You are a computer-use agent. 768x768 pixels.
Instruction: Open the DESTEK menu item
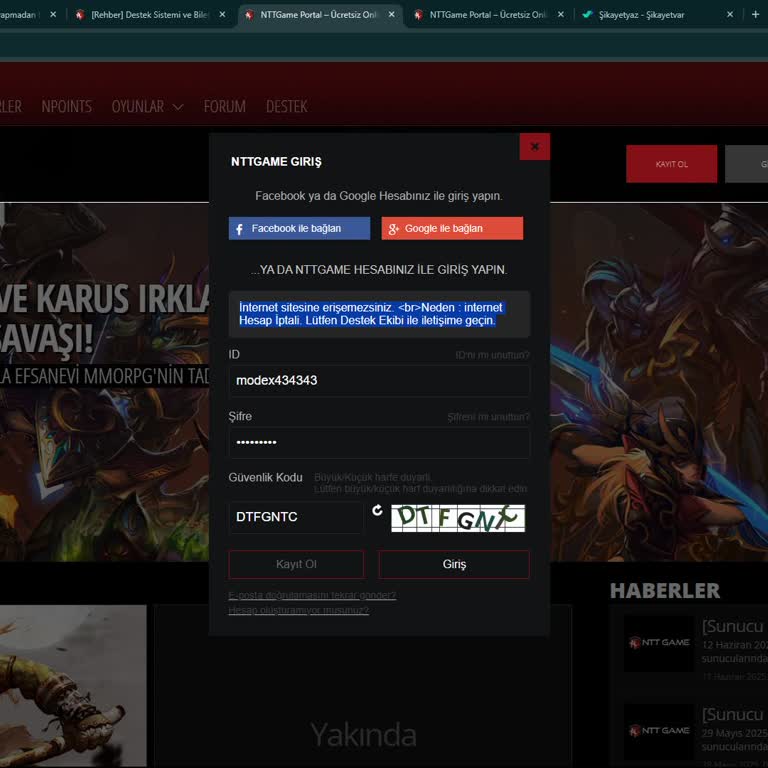287,106
